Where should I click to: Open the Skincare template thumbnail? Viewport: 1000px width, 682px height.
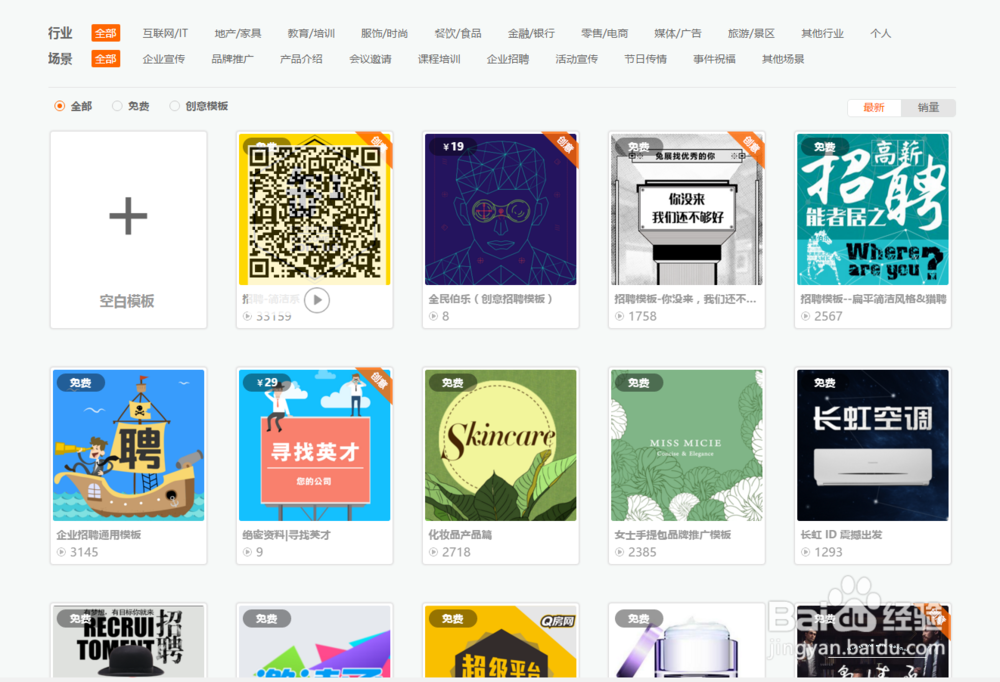coord(501,445)
